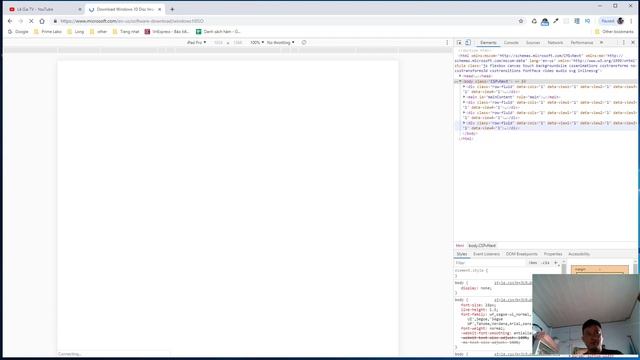The image size is (640, 360).
Task: Bookmark this page with the star icon
Action: (x=521, y=21)
